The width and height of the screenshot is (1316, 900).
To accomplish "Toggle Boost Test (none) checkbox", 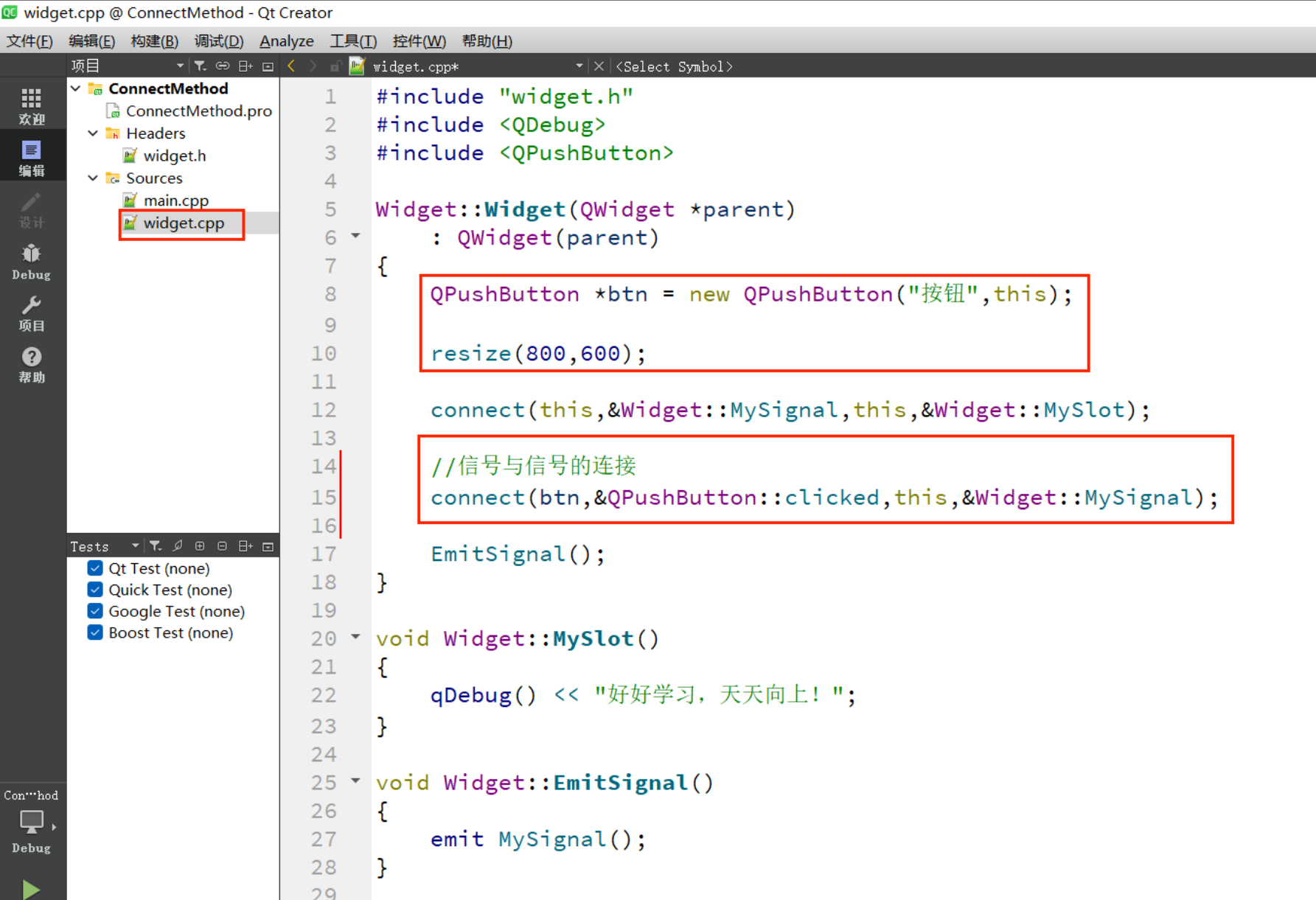I will [x=95, y=632].
